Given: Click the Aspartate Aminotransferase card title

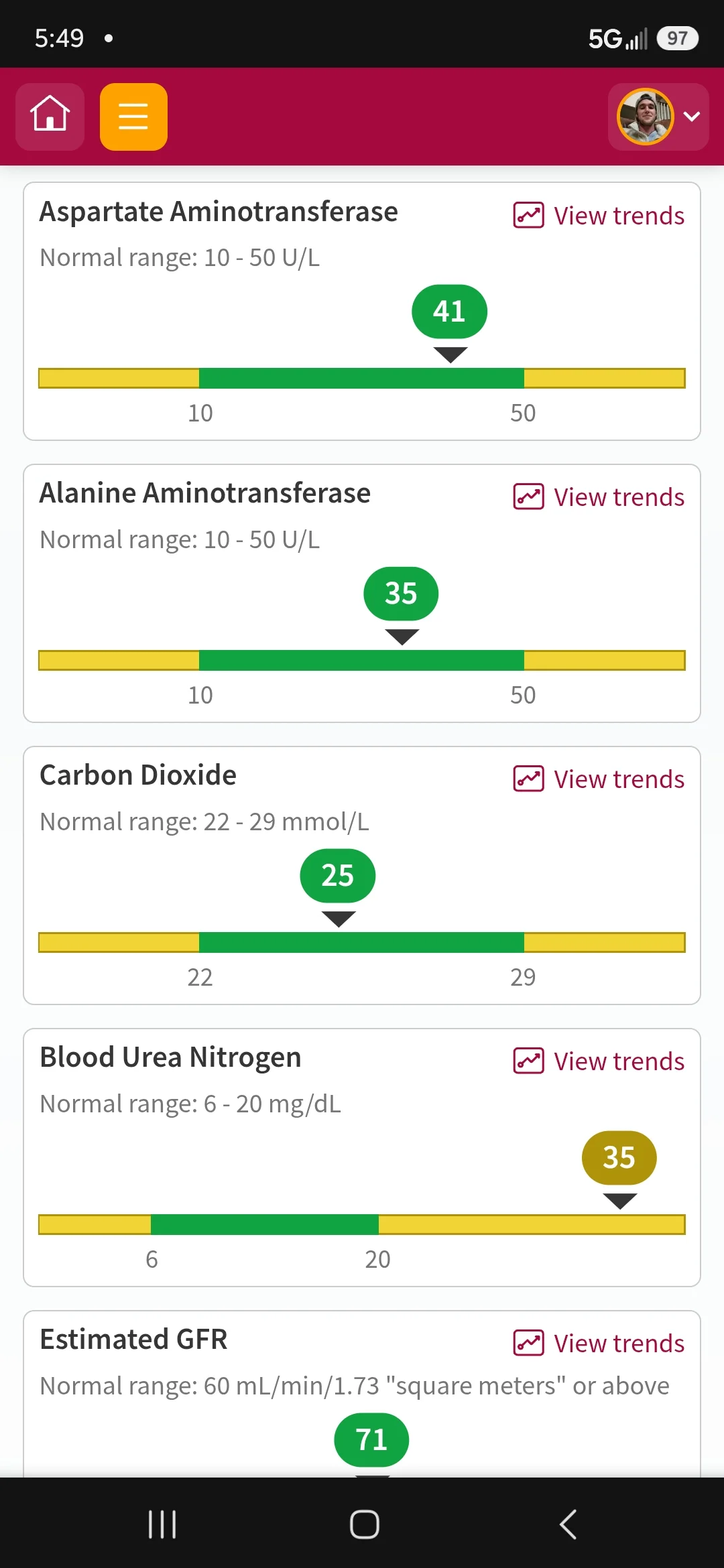Looking at the screenshot, I should click(219, 212).
